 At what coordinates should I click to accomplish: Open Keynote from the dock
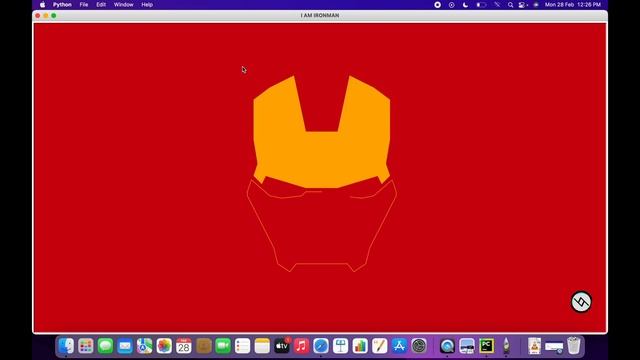[340, 346]
